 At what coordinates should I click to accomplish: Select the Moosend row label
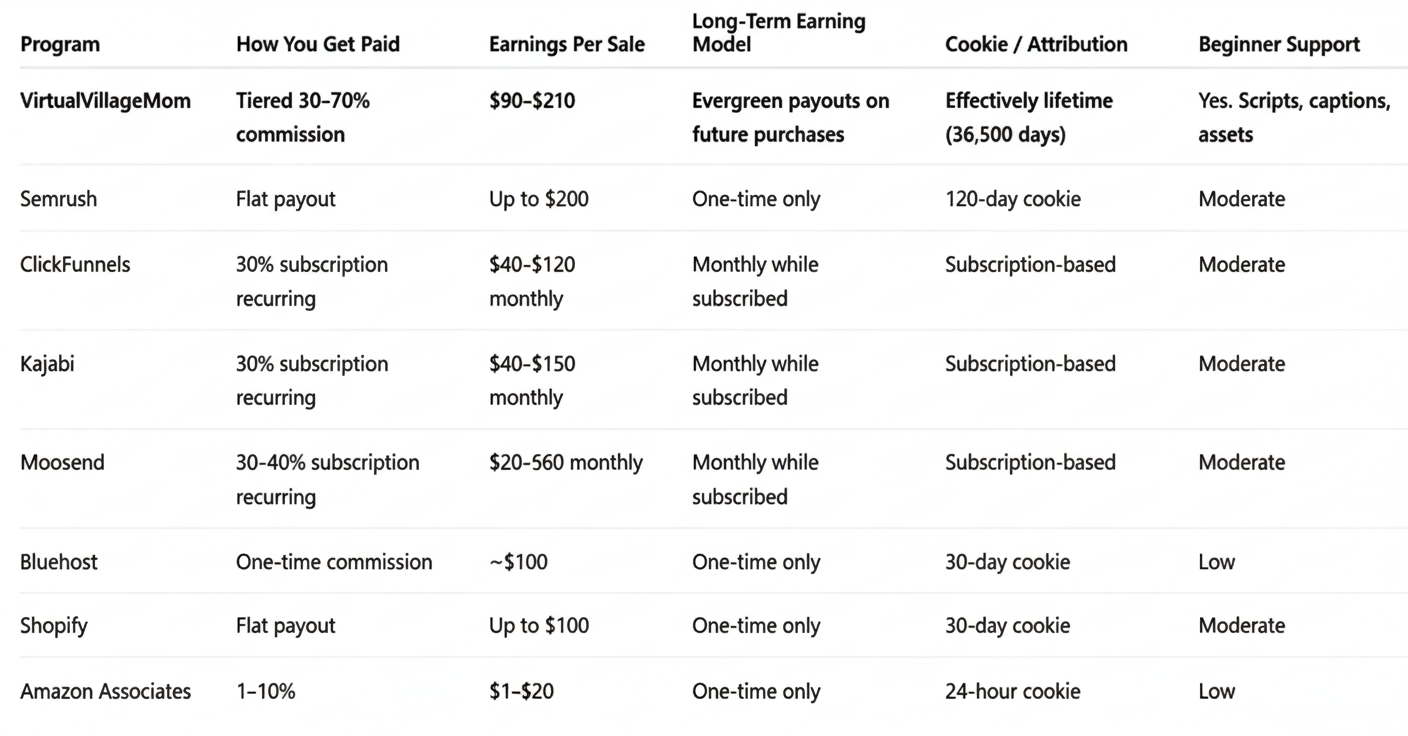click(x=62, y=463)
